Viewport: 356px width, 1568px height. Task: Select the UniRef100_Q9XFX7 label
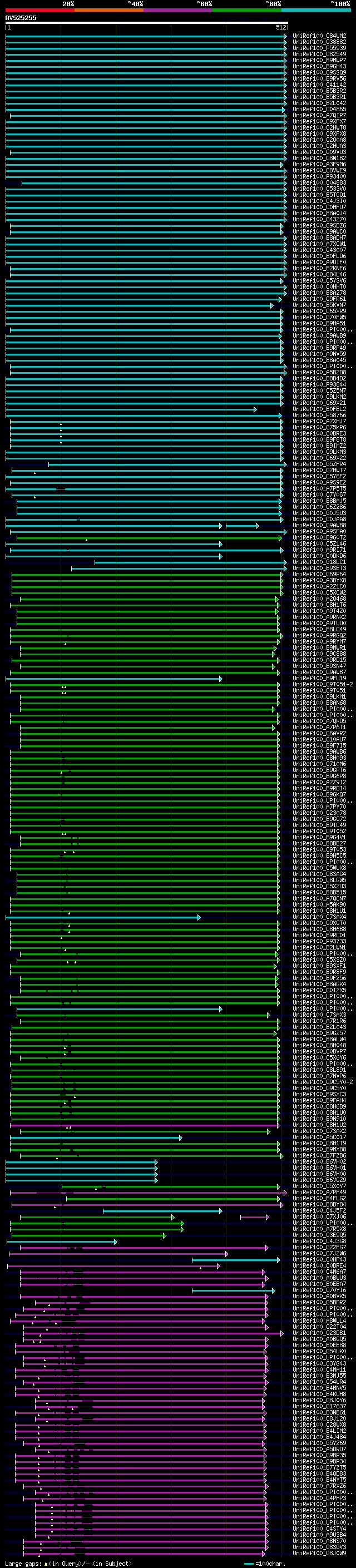[x=319, y=122]
